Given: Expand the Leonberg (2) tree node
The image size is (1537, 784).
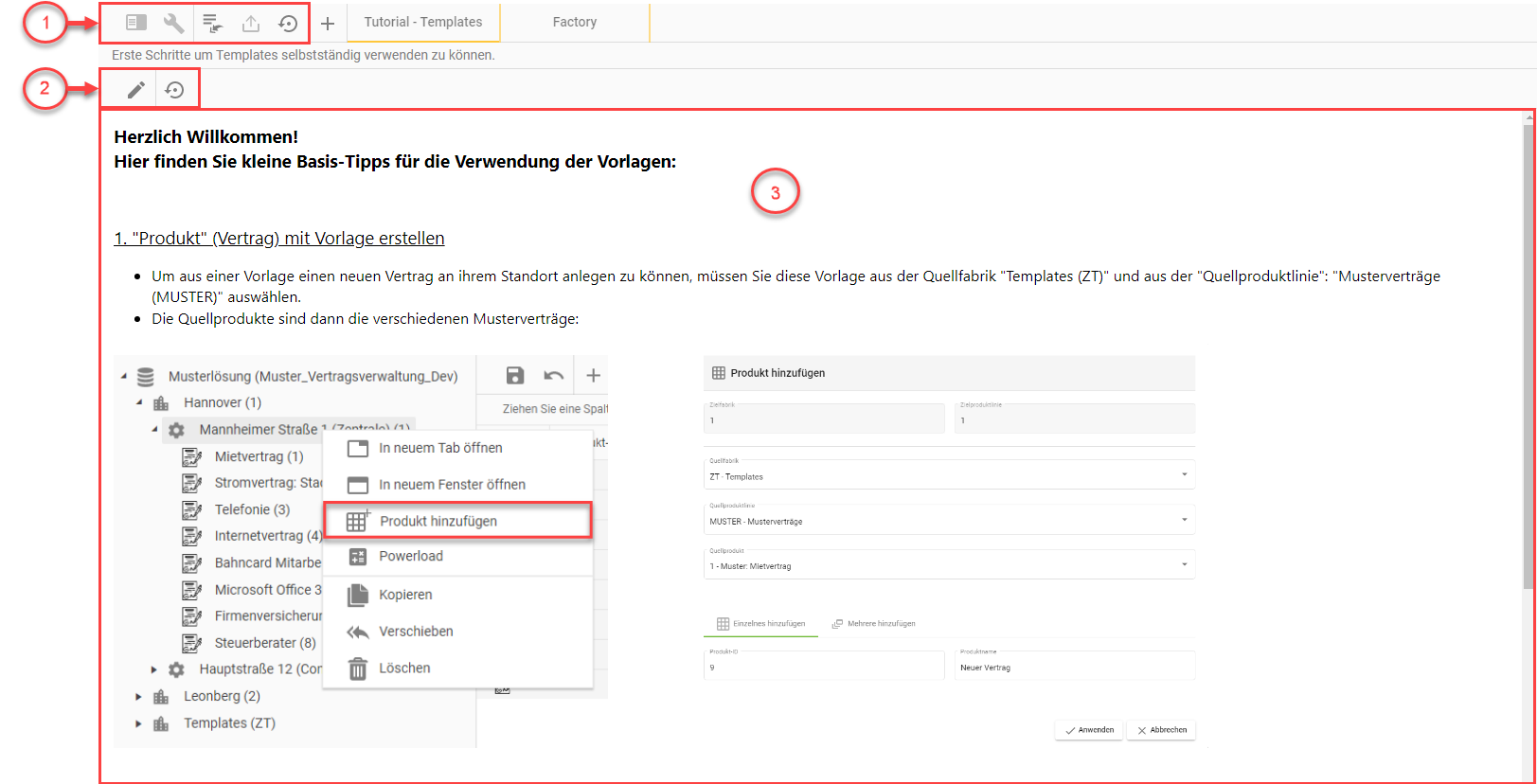Looking at the screenshot, I should click(x=138, y=697).
